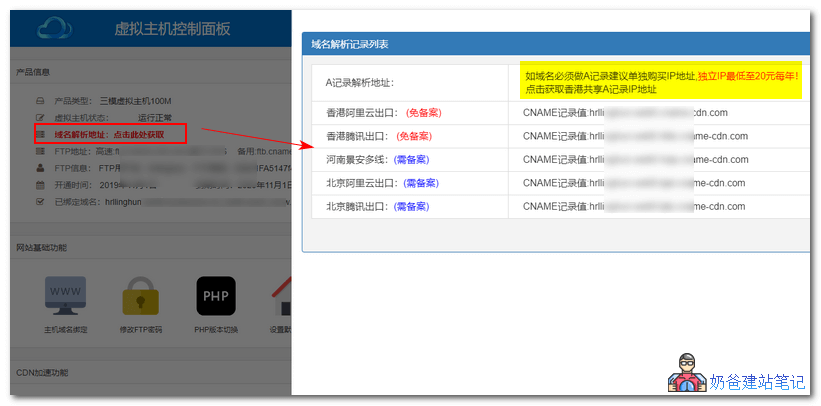Open the 主机域名绑定 WWW monitor icon
The image size is (821, 406).
(x=65, y=296)
